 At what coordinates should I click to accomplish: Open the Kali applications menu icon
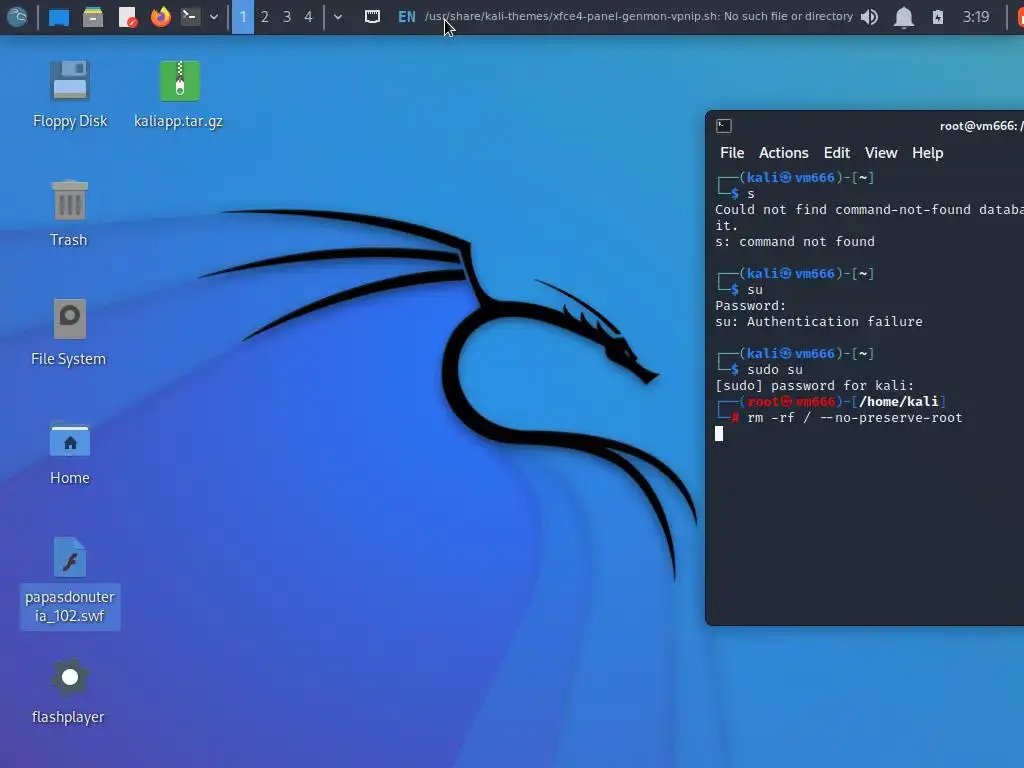(17, 16)
